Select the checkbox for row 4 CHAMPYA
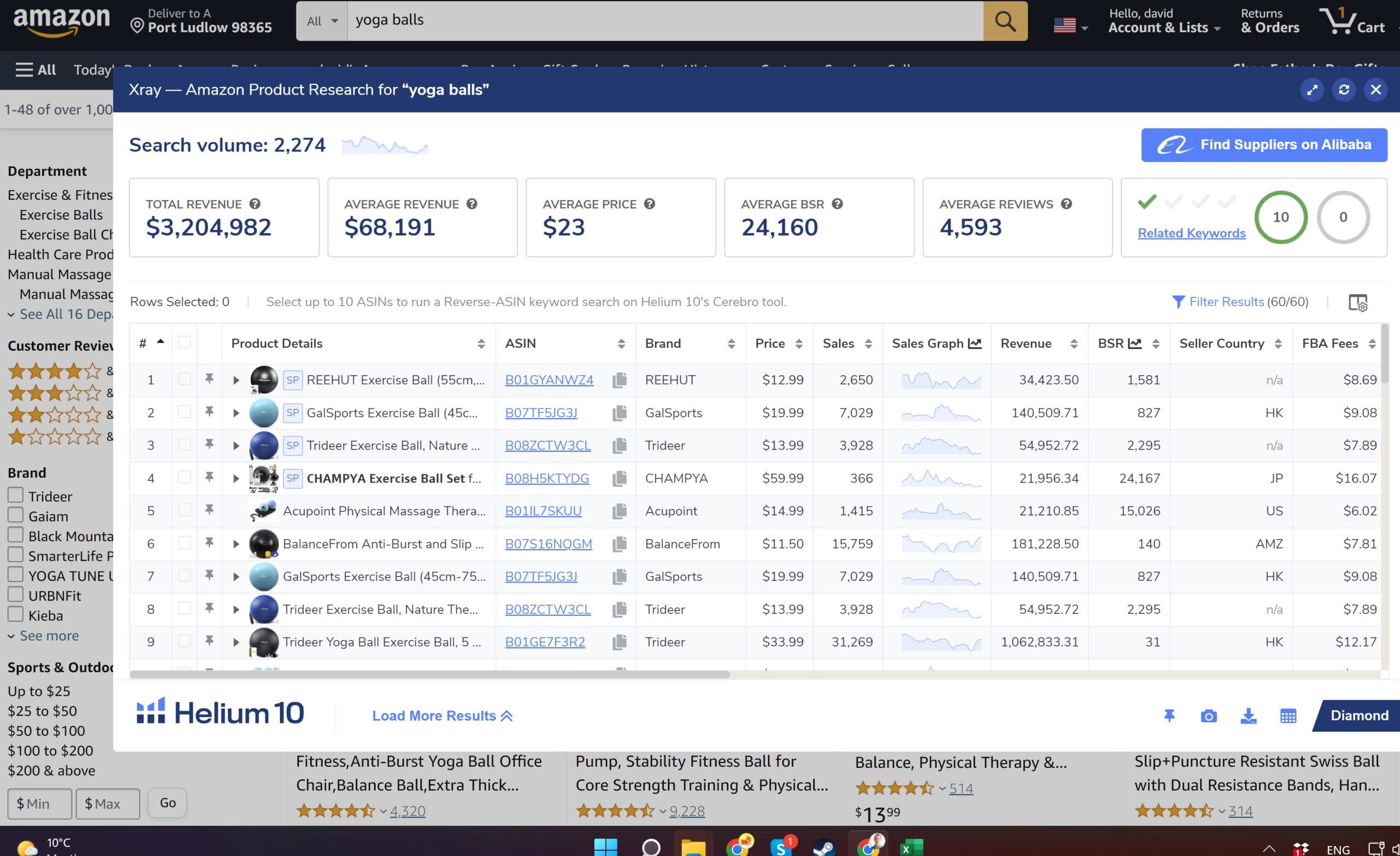1400x856 pixels. 184,477
